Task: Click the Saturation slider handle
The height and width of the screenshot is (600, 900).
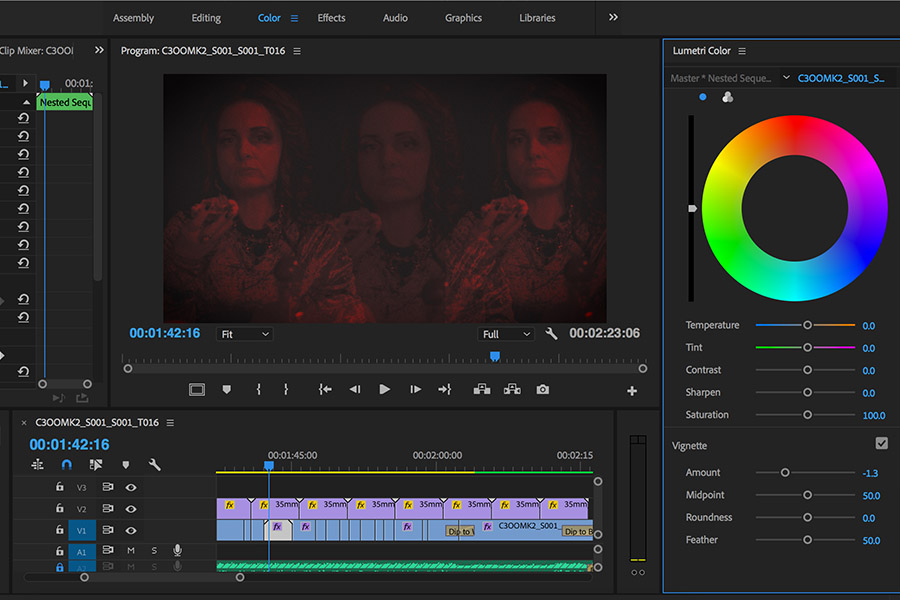Action: point(807,415)
